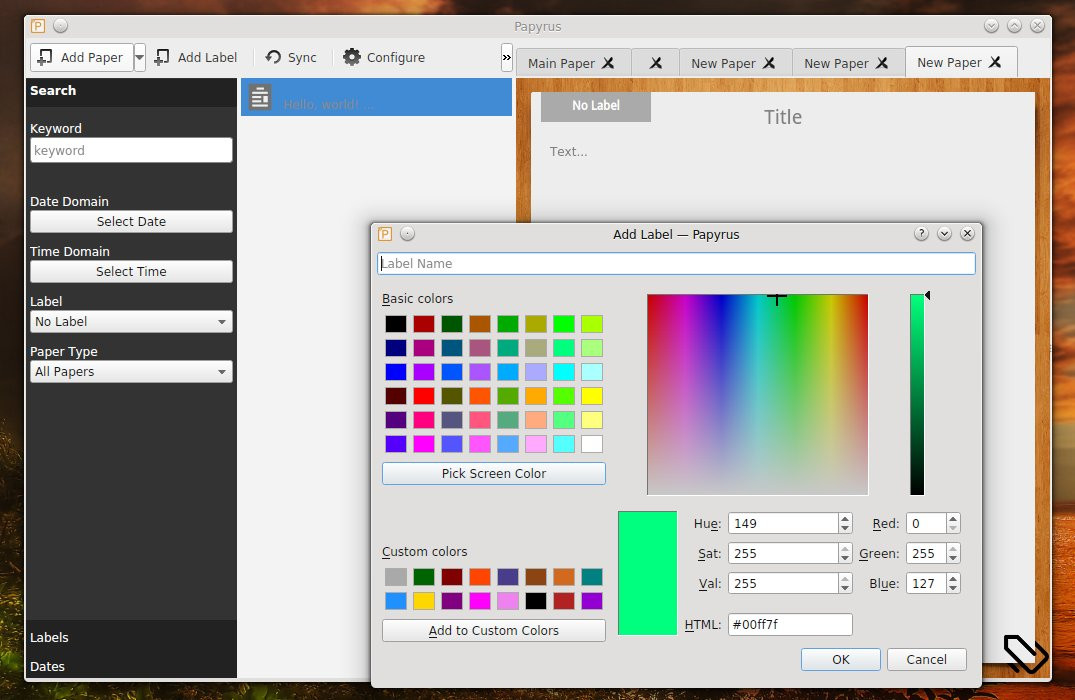Viewport: 1075px width, 700px height.
Task: Choose the teal custom color swatch
Action: click(592, 577)
